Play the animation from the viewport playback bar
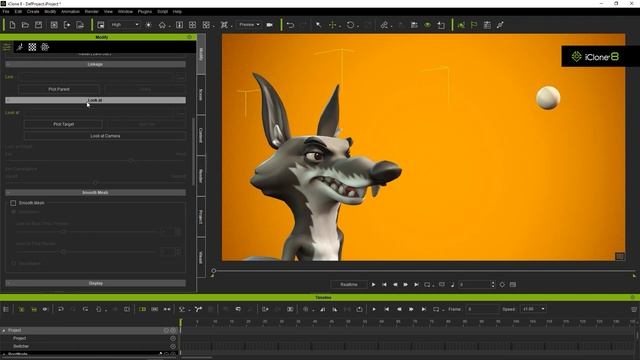 pos(373,284)
